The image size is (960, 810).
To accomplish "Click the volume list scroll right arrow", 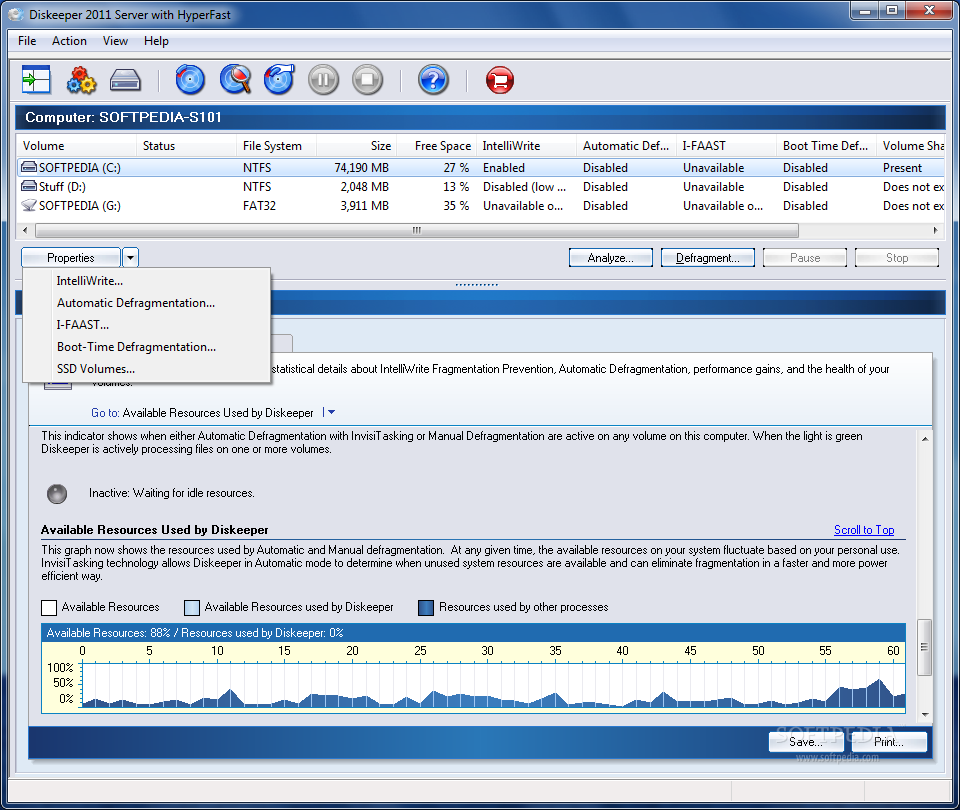I will 936,230.
